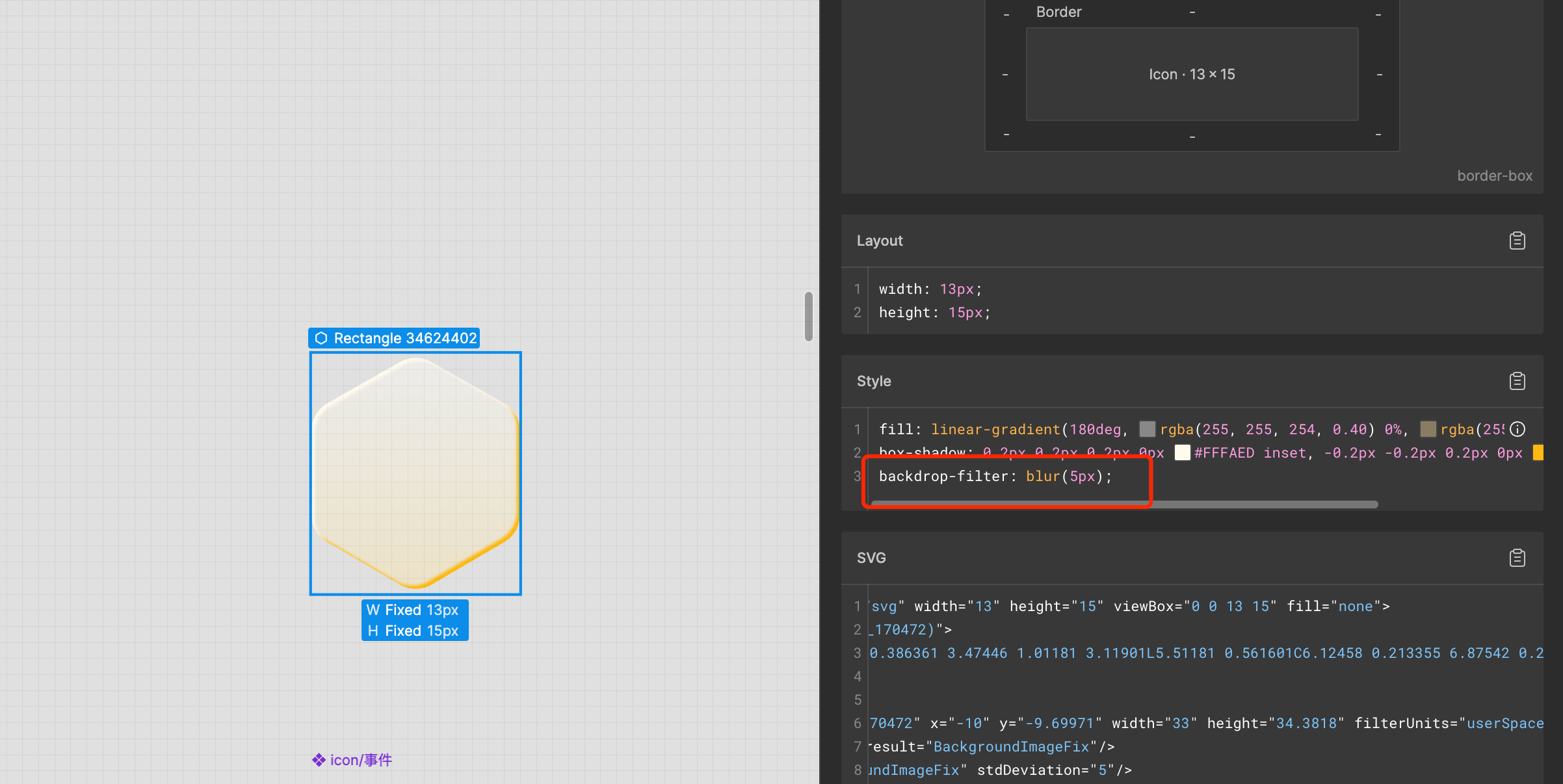
Task: Click the #FFFAED color swatch
Action: (x=1182, y=452)
